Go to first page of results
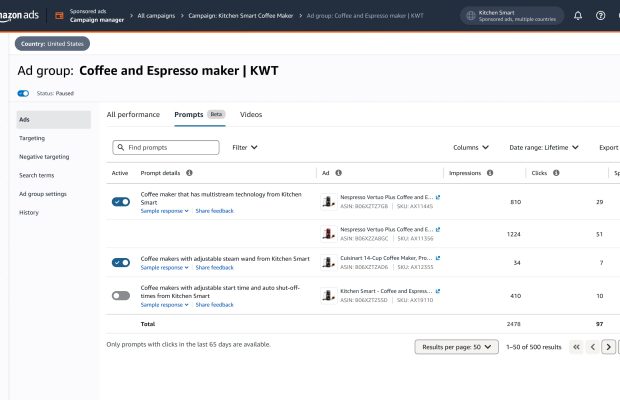620x400 pixels. coord(576,347)
